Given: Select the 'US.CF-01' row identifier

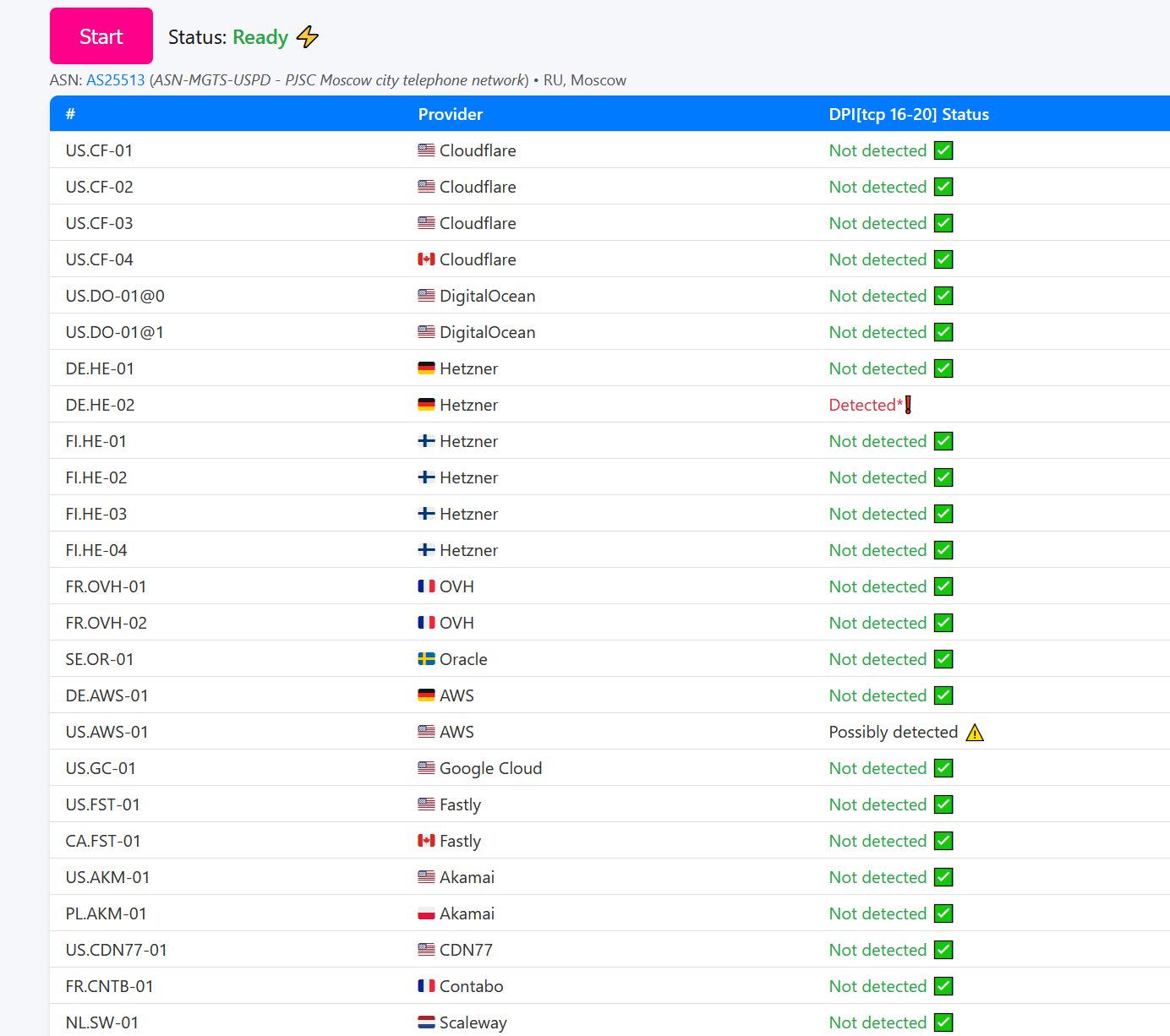Looking at the screenshot, I should (x=99, y=150).
